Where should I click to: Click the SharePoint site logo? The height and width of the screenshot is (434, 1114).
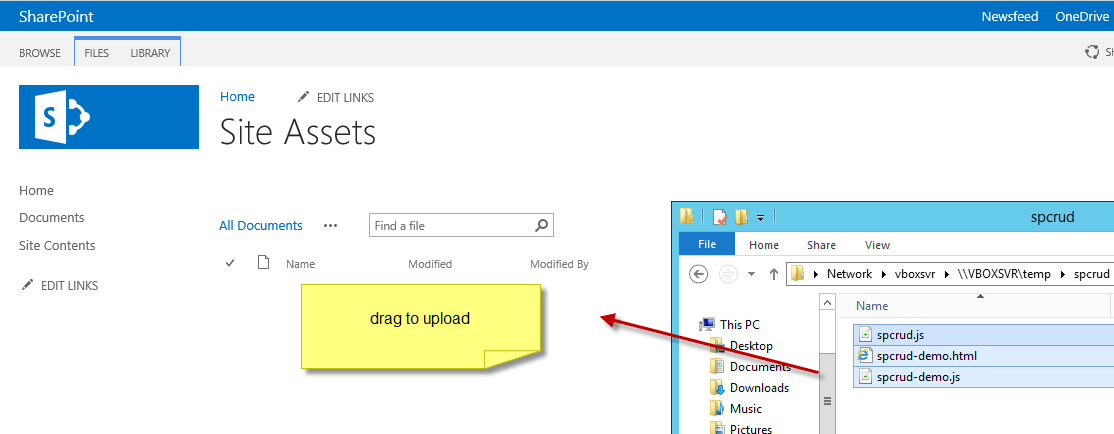(x=109, y=117)
